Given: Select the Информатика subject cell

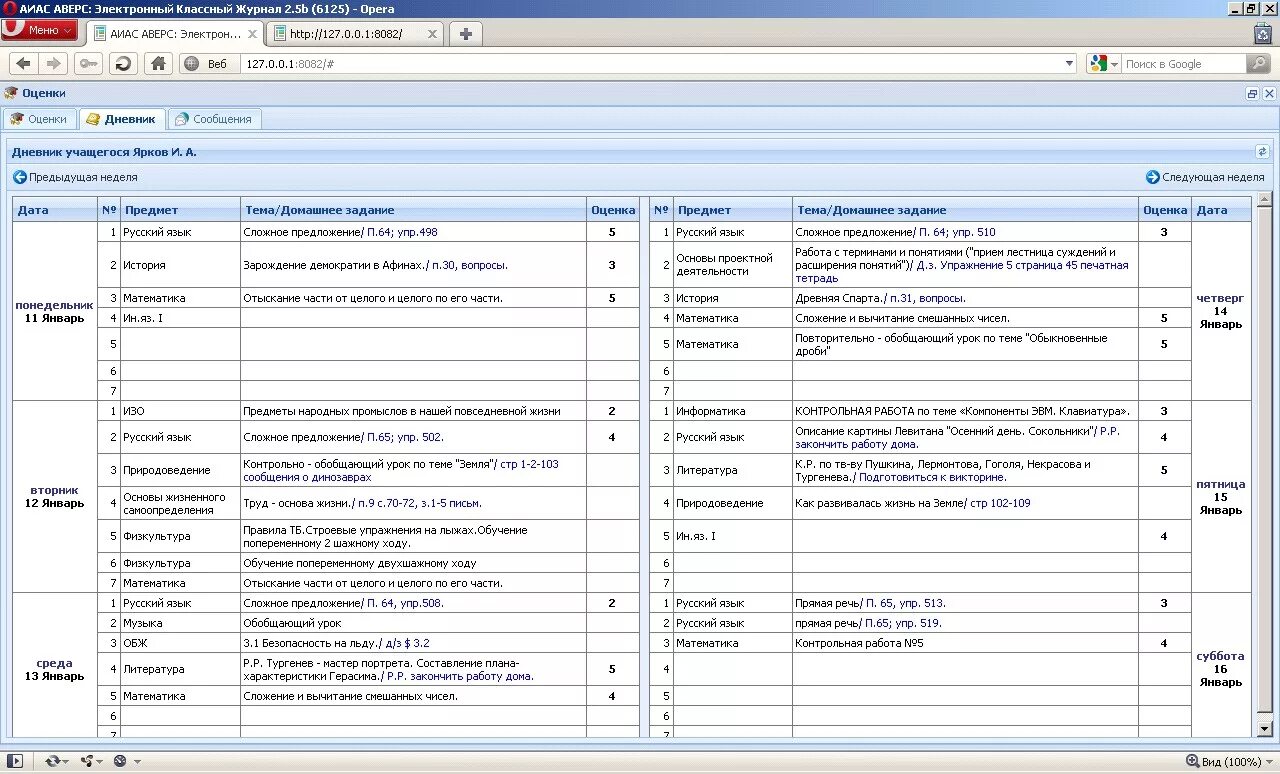Looking at the screenshot, I should click(733, 411).
